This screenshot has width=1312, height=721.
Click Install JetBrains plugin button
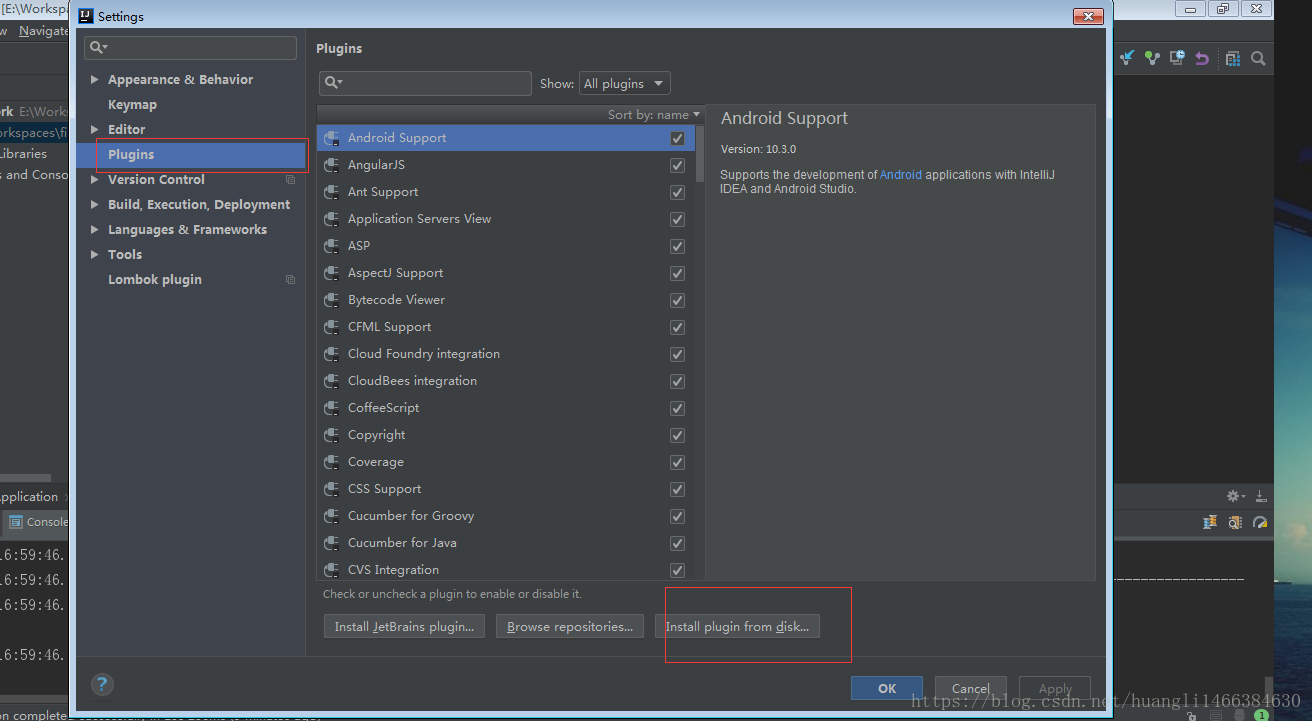(x=404, y=627)
